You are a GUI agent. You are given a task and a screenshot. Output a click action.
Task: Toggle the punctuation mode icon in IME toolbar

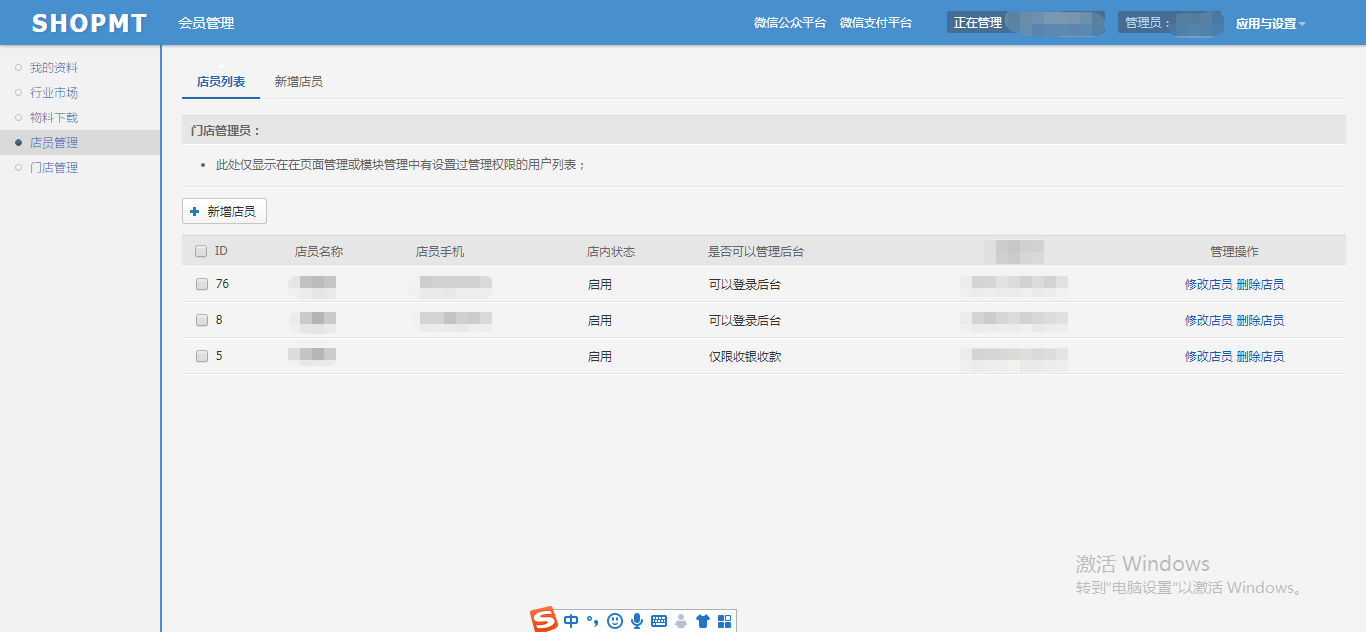[593, 622]
